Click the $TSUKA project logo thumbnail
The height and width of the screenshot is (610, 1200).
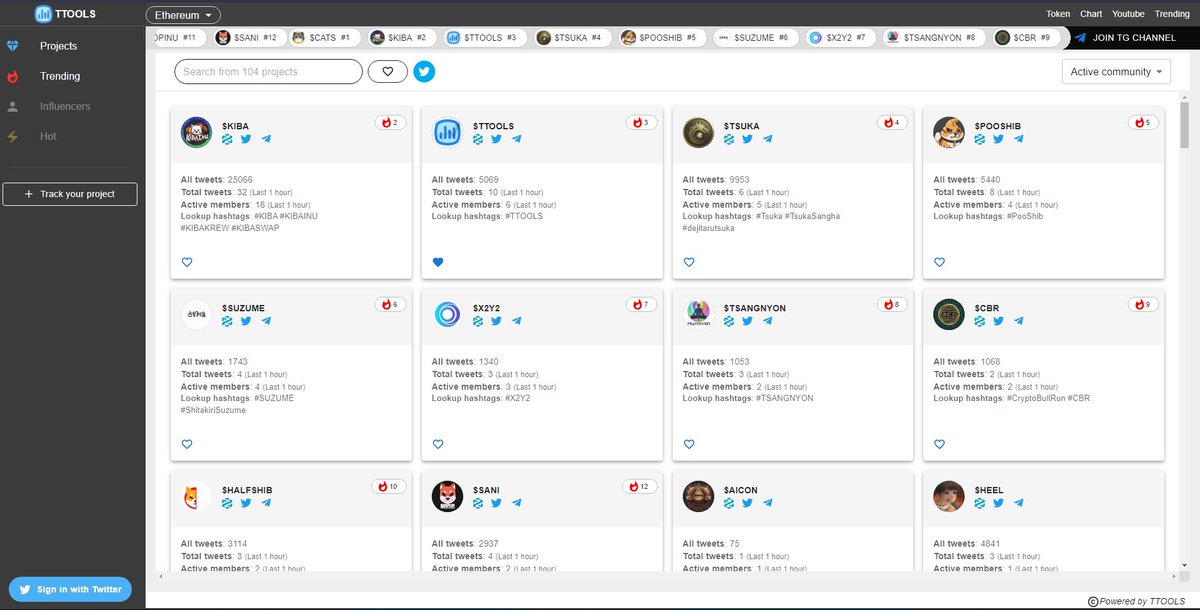[698, 132]
